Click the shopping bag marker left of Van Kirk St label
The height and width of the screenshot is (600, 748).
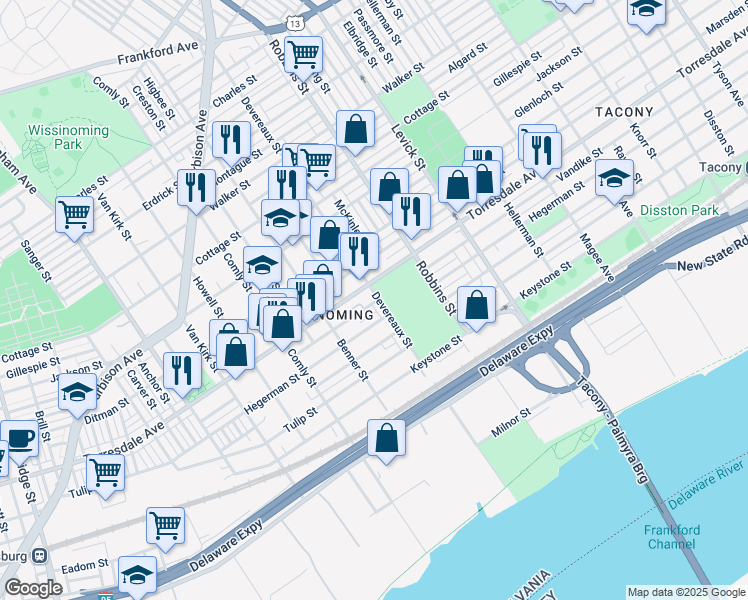pyautogui.click(x=235, y=353)
